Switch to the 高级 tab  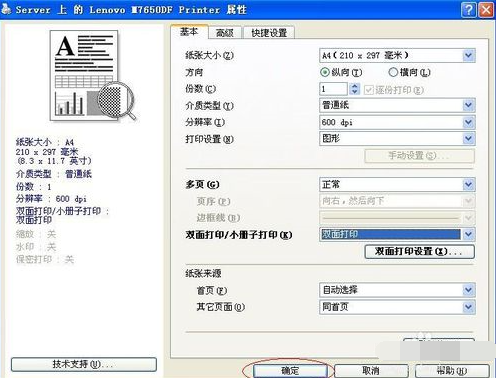(225, 33)
